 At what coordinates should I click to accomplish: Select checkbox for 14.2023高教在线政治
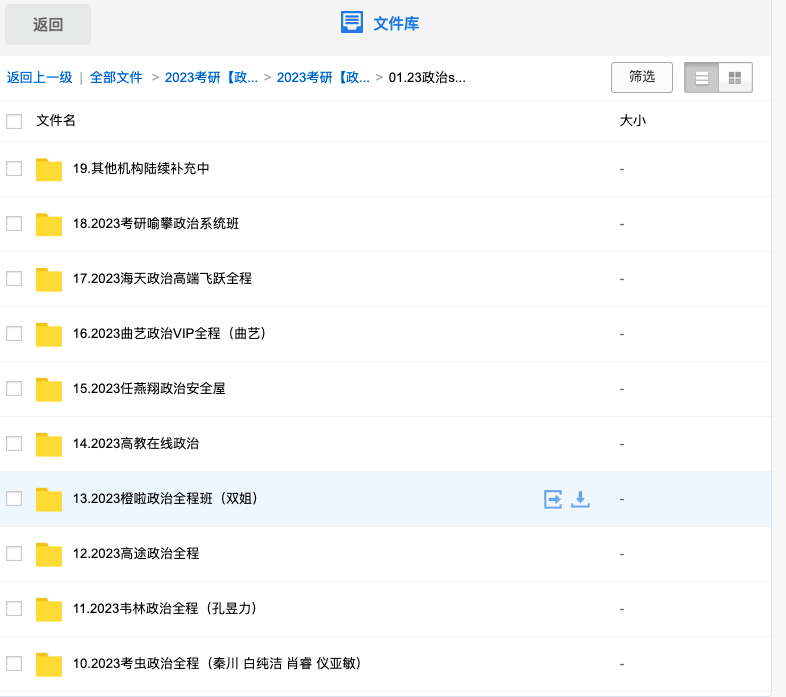click(x=14, y=444)
